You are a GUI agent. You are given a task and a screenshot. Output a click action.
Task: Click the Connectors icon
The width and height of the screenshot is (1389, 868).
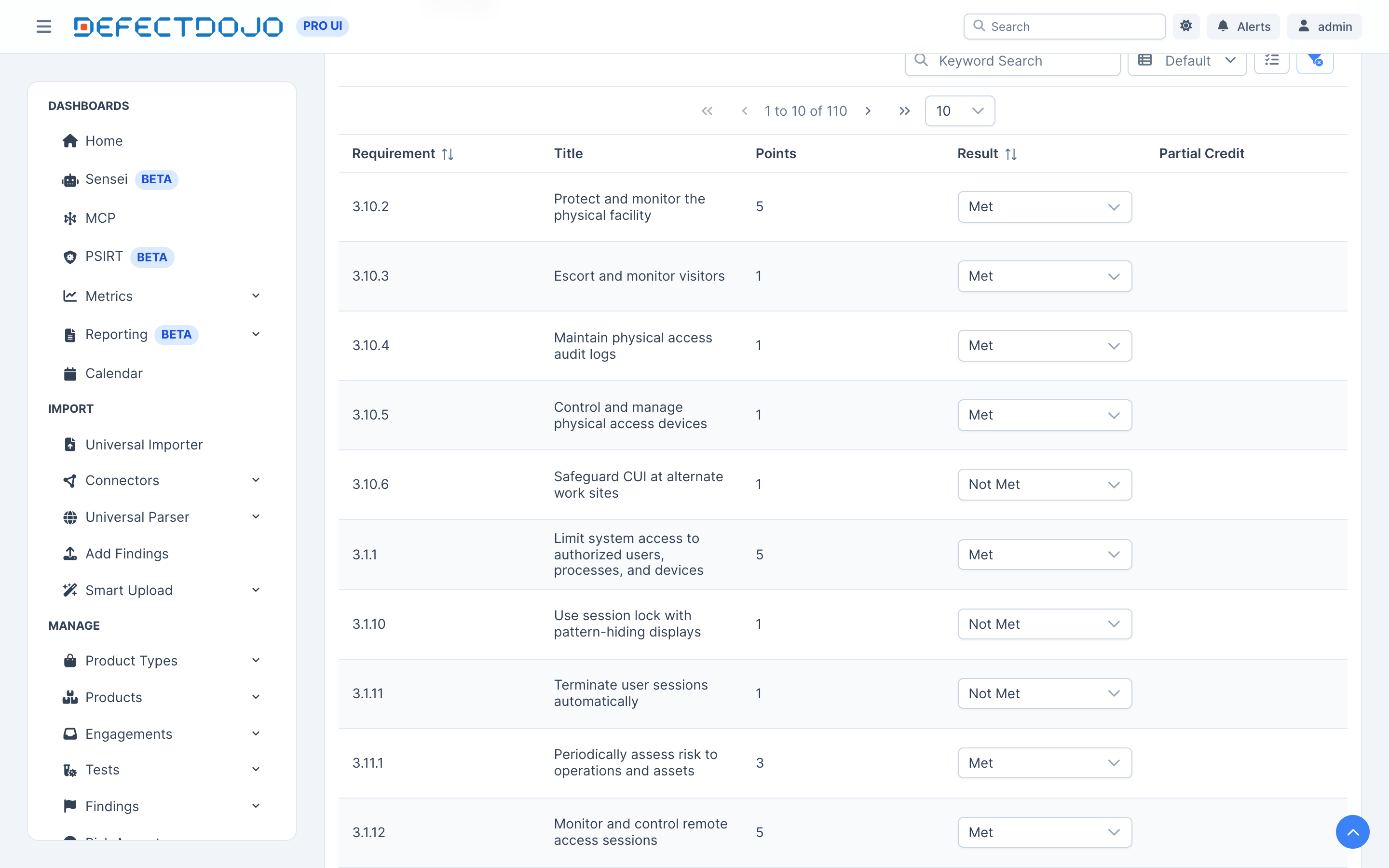click(x=70, y=480)
